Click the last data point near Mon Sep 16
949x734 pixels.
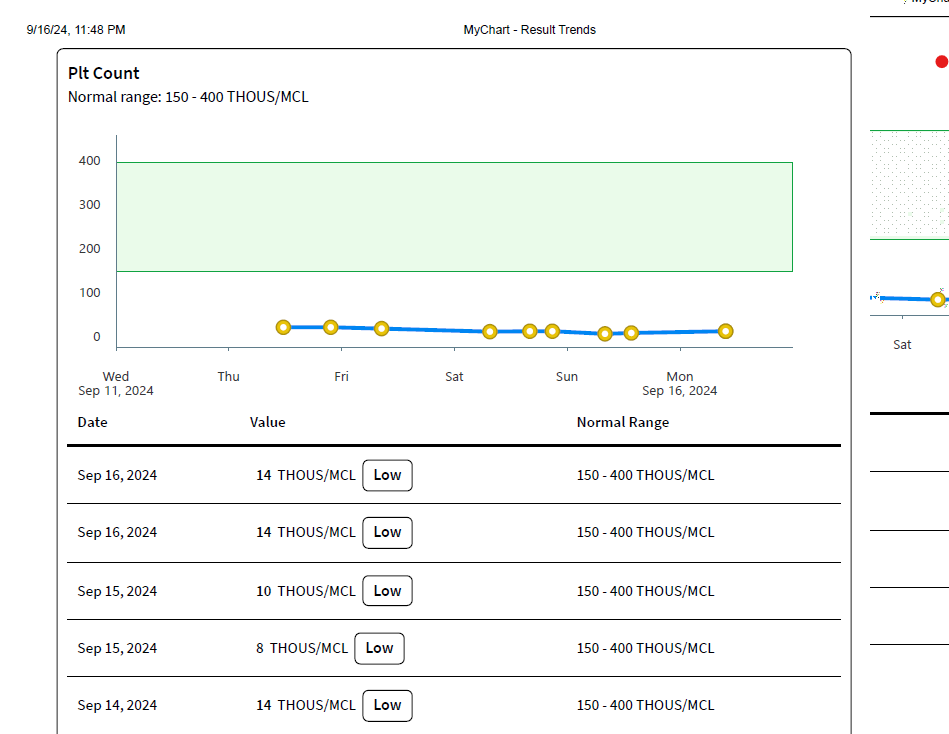tap(725, 331)
